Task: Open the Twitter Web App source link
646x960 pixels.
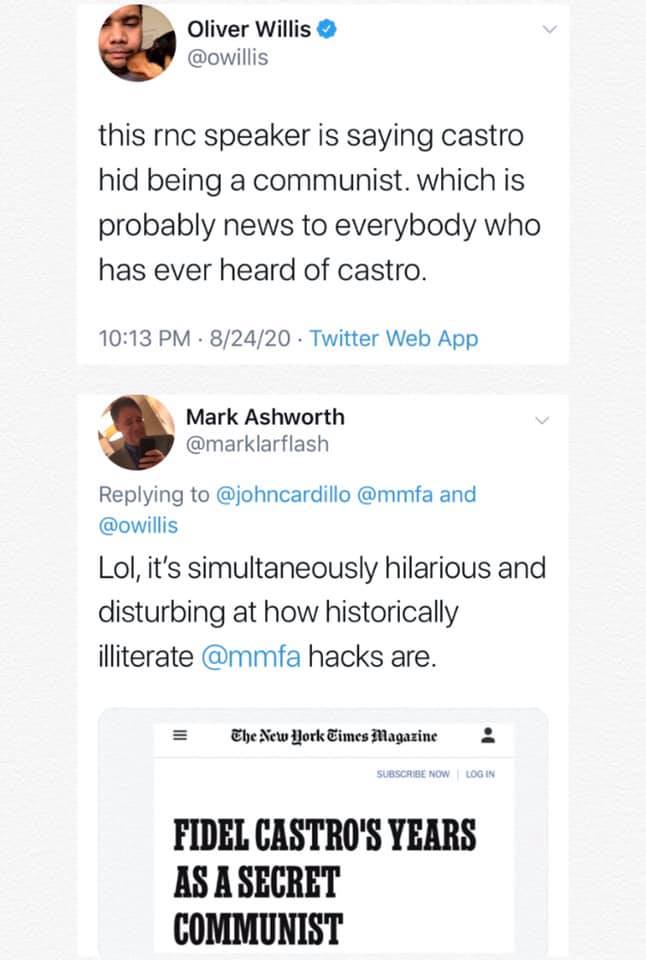Action: pos(394,338)
